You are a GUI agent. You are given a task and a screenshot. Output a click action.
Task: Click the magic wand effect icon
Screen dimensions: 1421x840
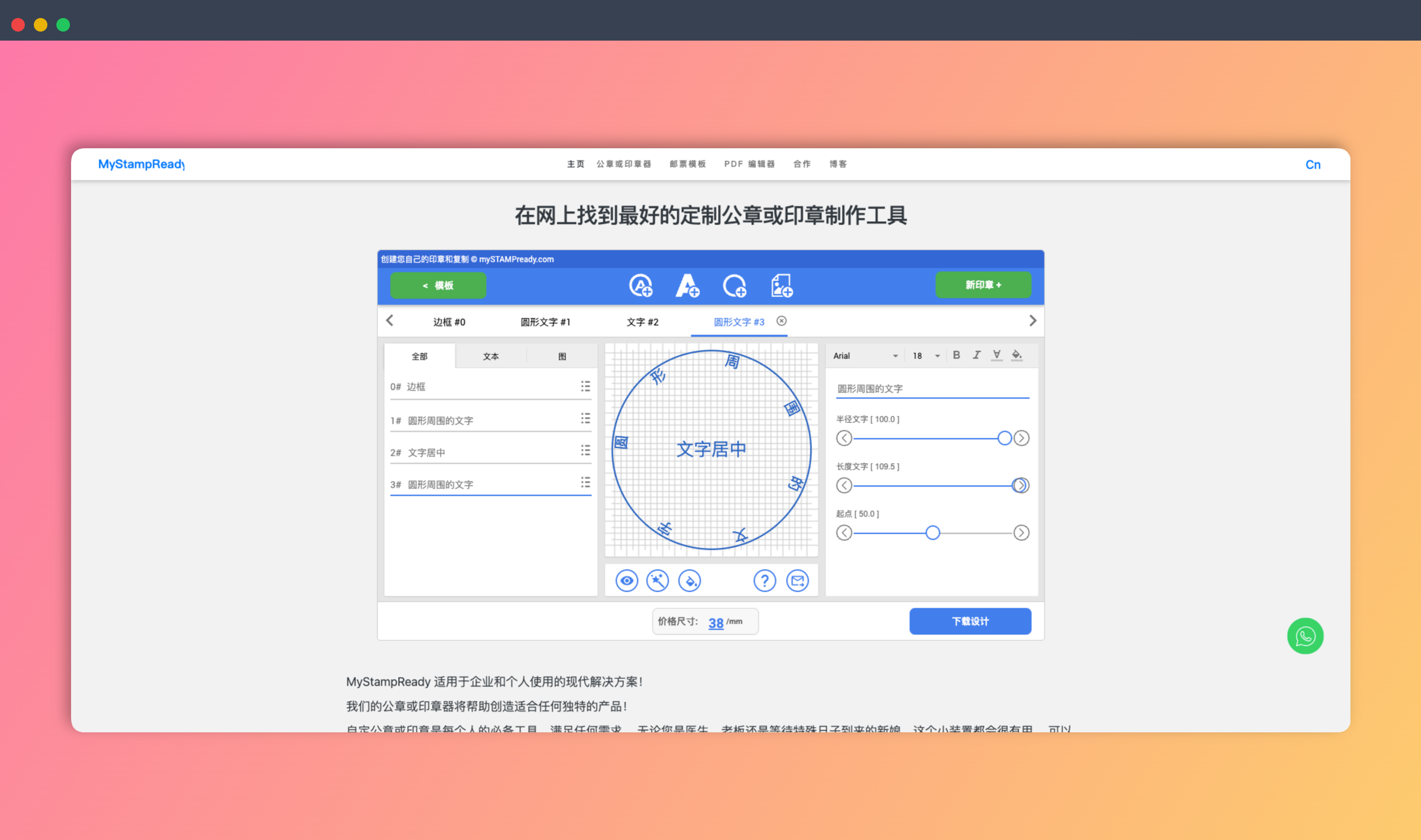657,580
